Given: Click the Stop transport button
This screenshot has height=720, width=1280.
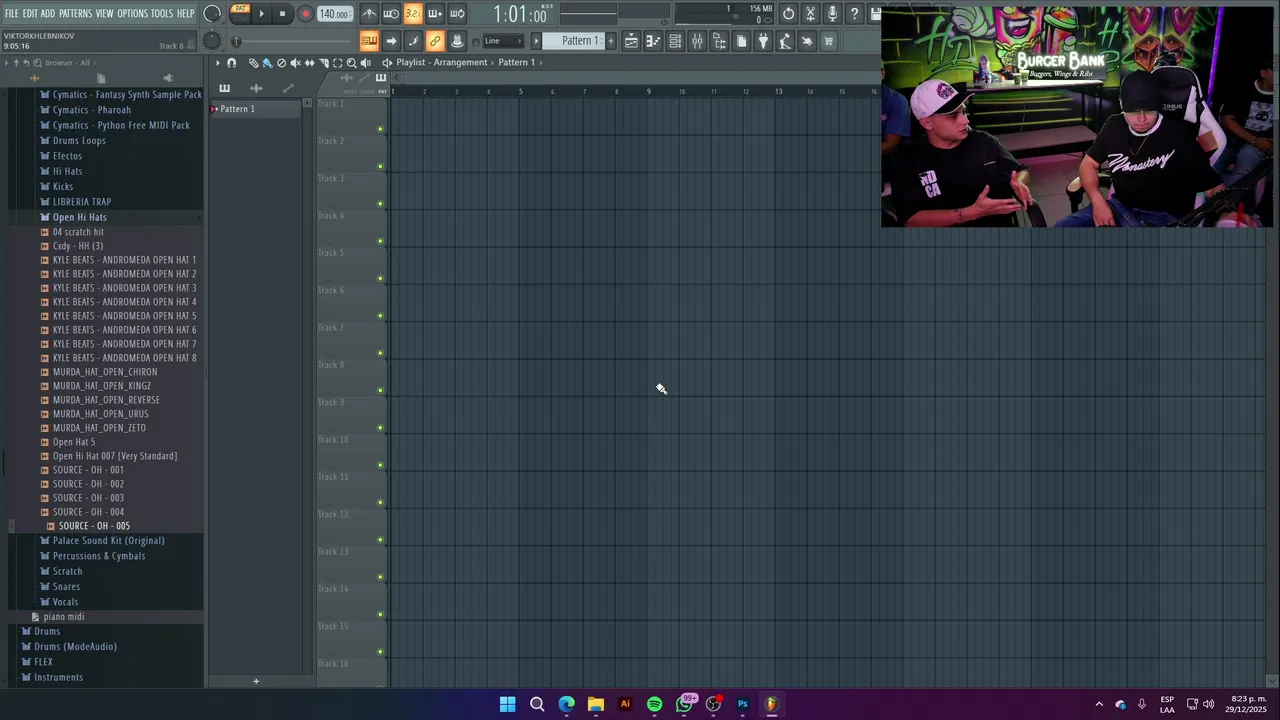Looking at the screenshot, I should point(283,14).
